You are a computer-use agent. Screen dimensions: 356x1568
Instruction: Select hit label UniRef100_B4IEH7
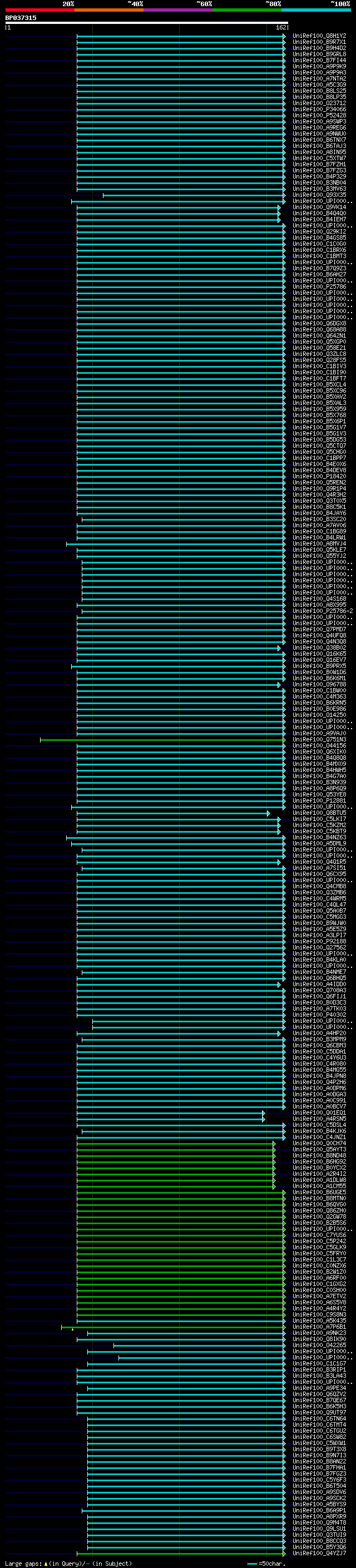(x=319, y=219)
